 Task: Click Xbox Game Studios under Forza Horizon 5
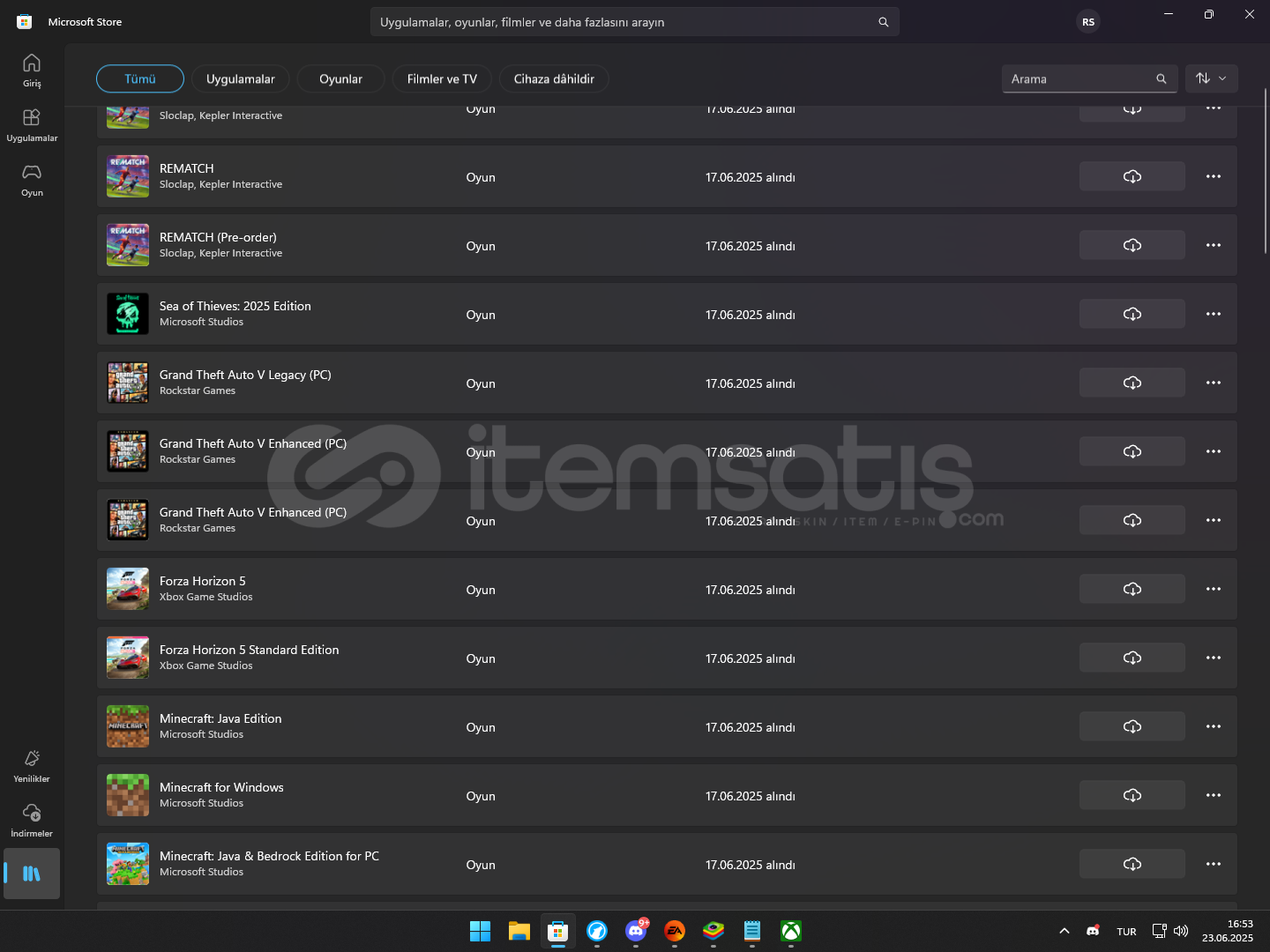click(206, 597)
